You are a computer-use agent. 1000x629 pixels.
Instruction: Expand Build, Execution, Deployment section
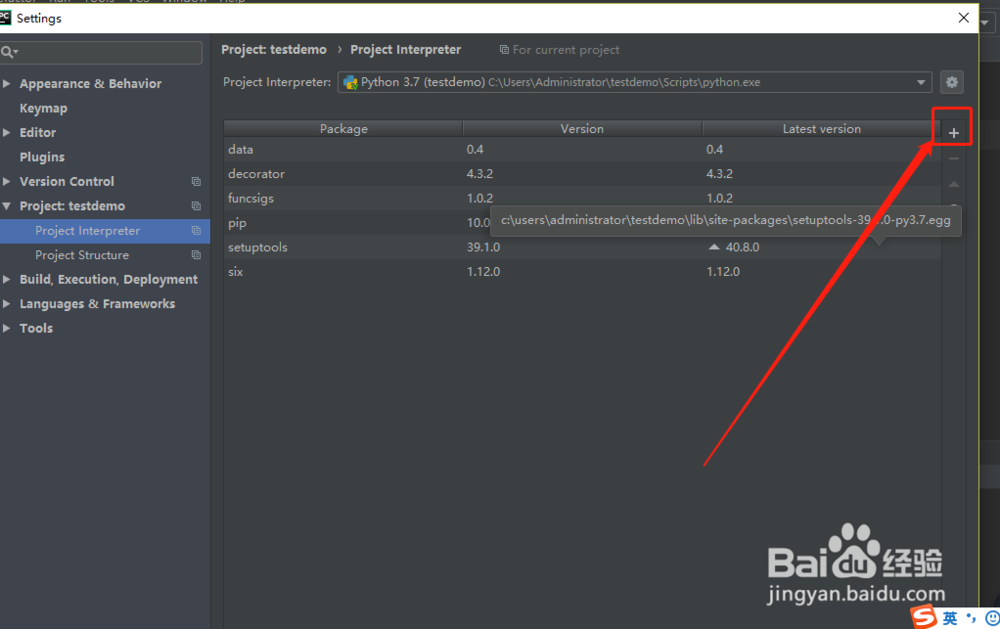[x=7, y=279]
